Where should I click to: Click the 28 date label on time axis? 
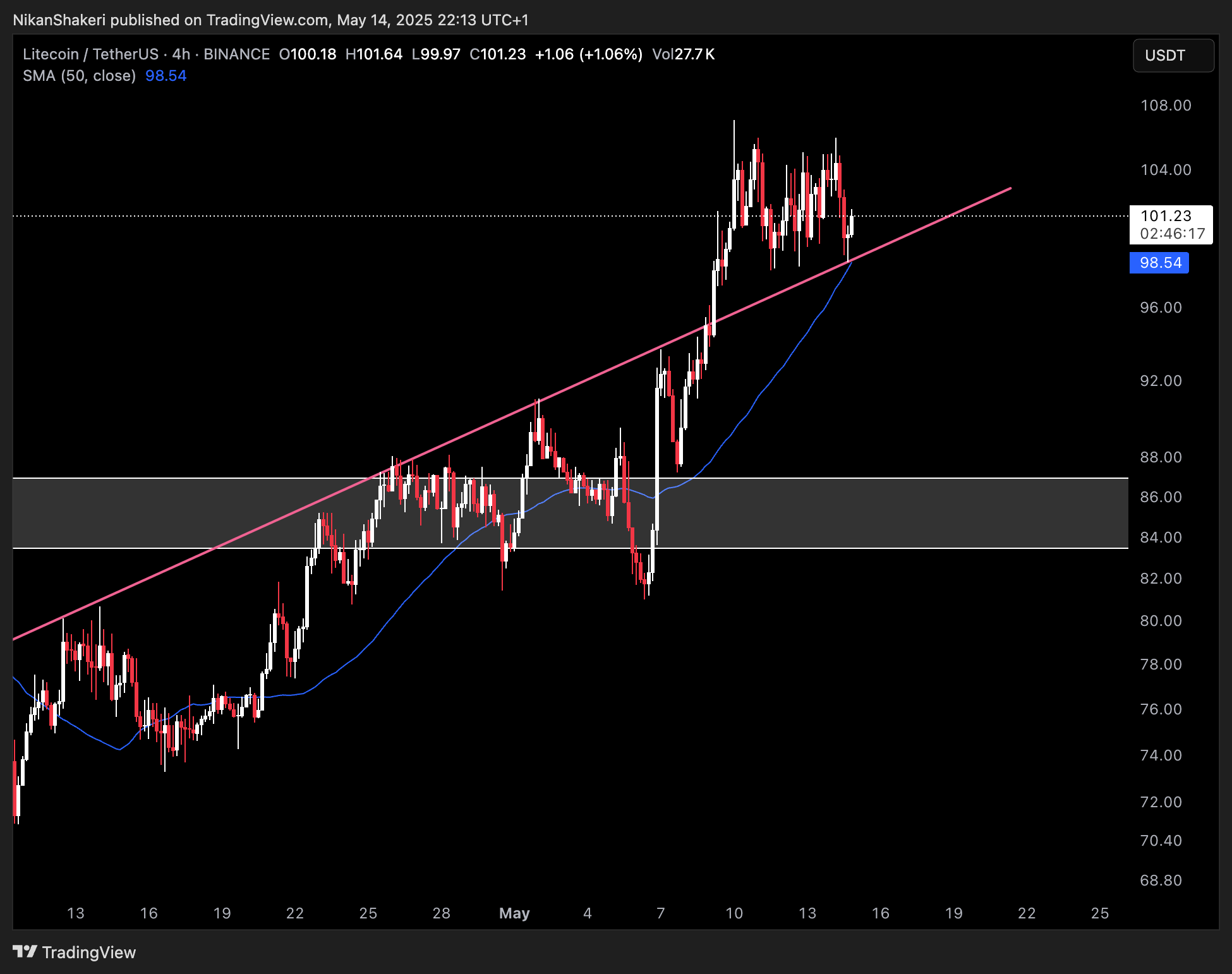(442, 913)
